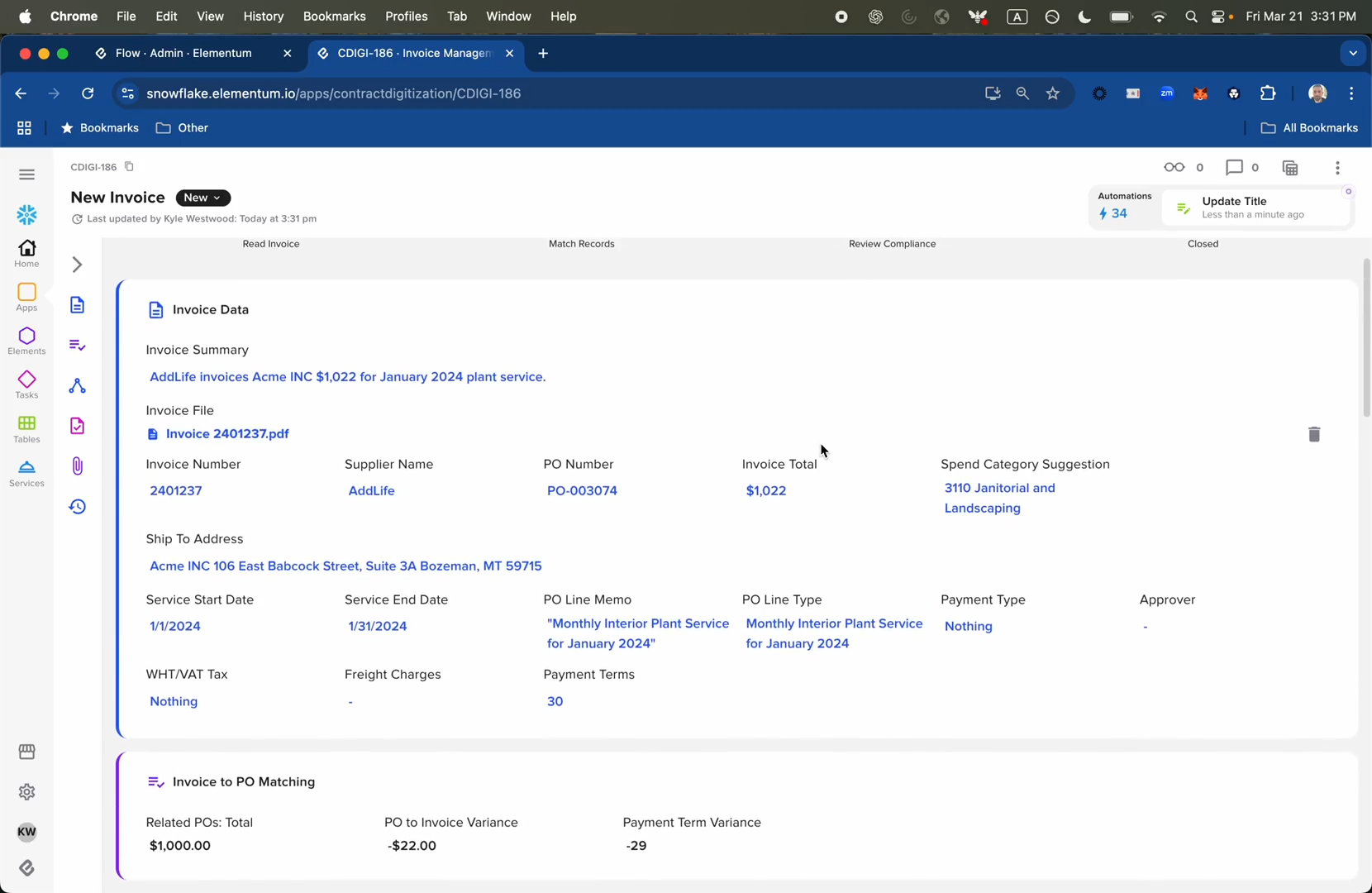The image size is (1372, 893).
Task: Open the record more options menu
Action: click(1337, 168)
